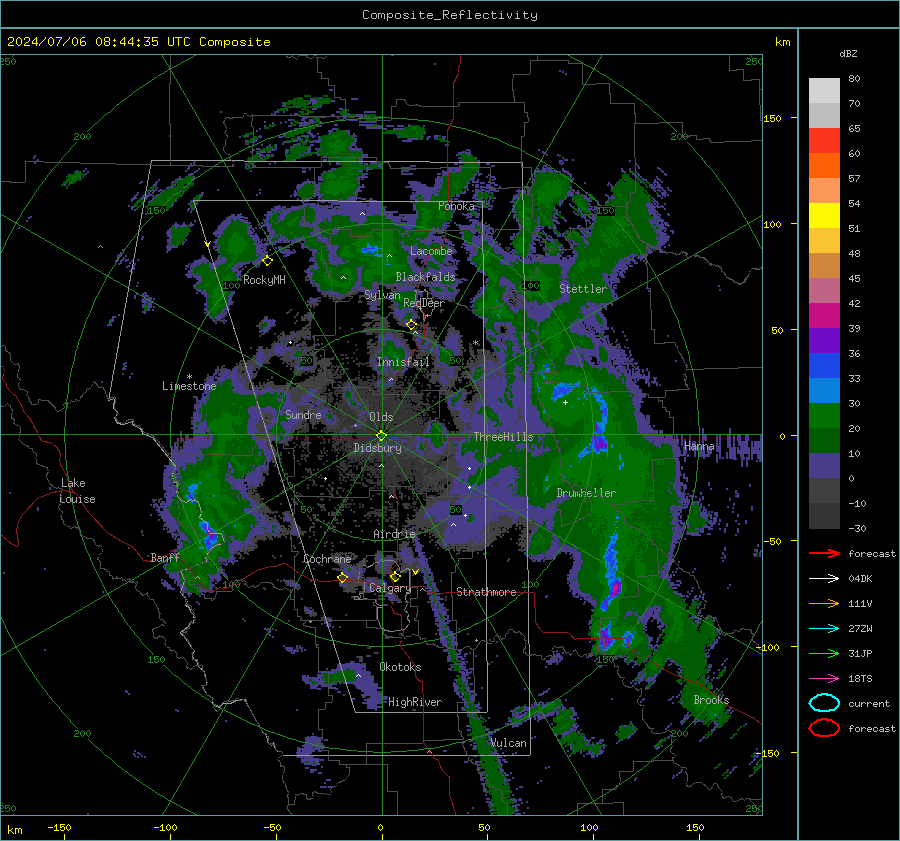Click the yellow diamond marker below RedDeer
The width and height of the screenshot is (900, 841).
tap(412, 325)
